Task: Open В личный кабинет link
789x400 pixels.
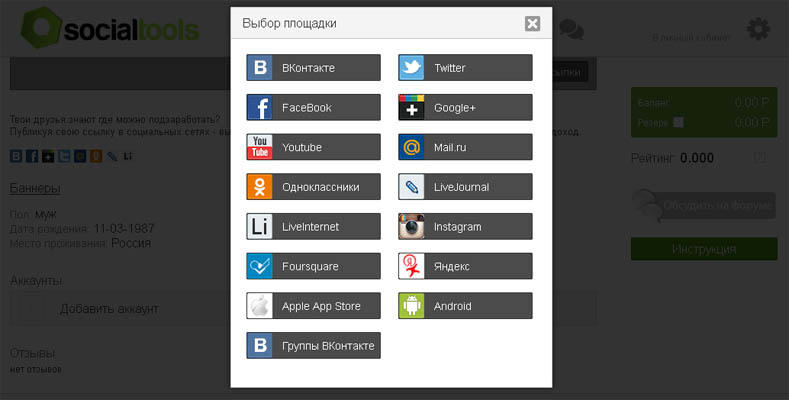Action: 690,38
